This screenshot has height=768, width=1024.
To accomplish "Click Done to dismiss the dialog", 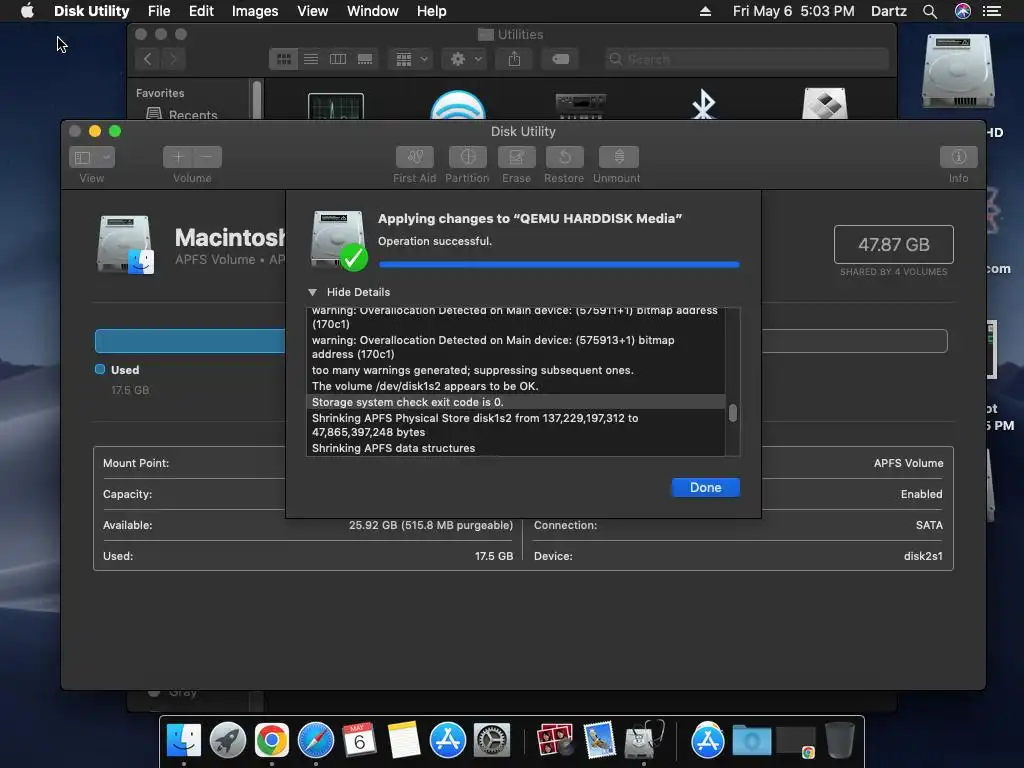I will [x=705, y=487].
